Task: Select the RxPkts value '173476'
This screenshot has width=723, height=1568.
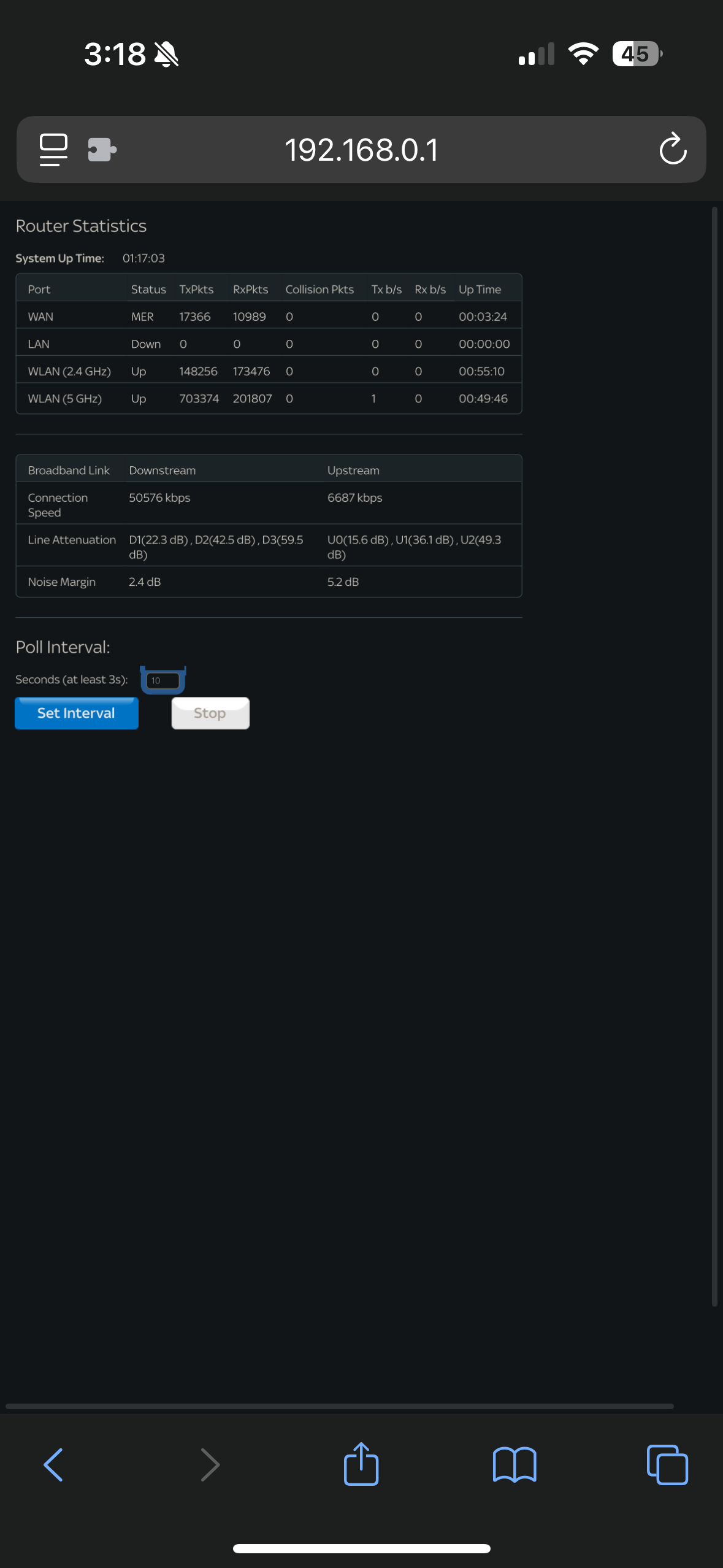Action: coord(251,371)
